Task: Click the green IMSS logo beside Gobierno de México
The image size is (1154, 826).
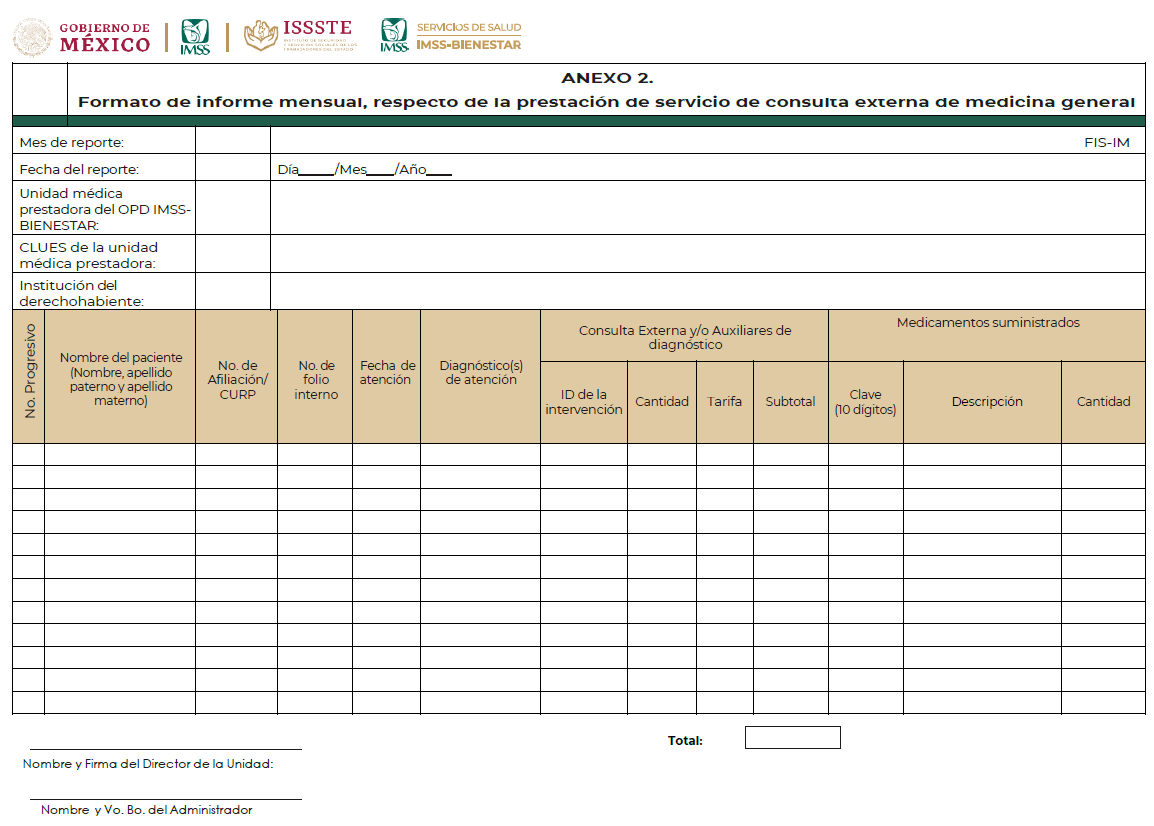Action: 195,37
